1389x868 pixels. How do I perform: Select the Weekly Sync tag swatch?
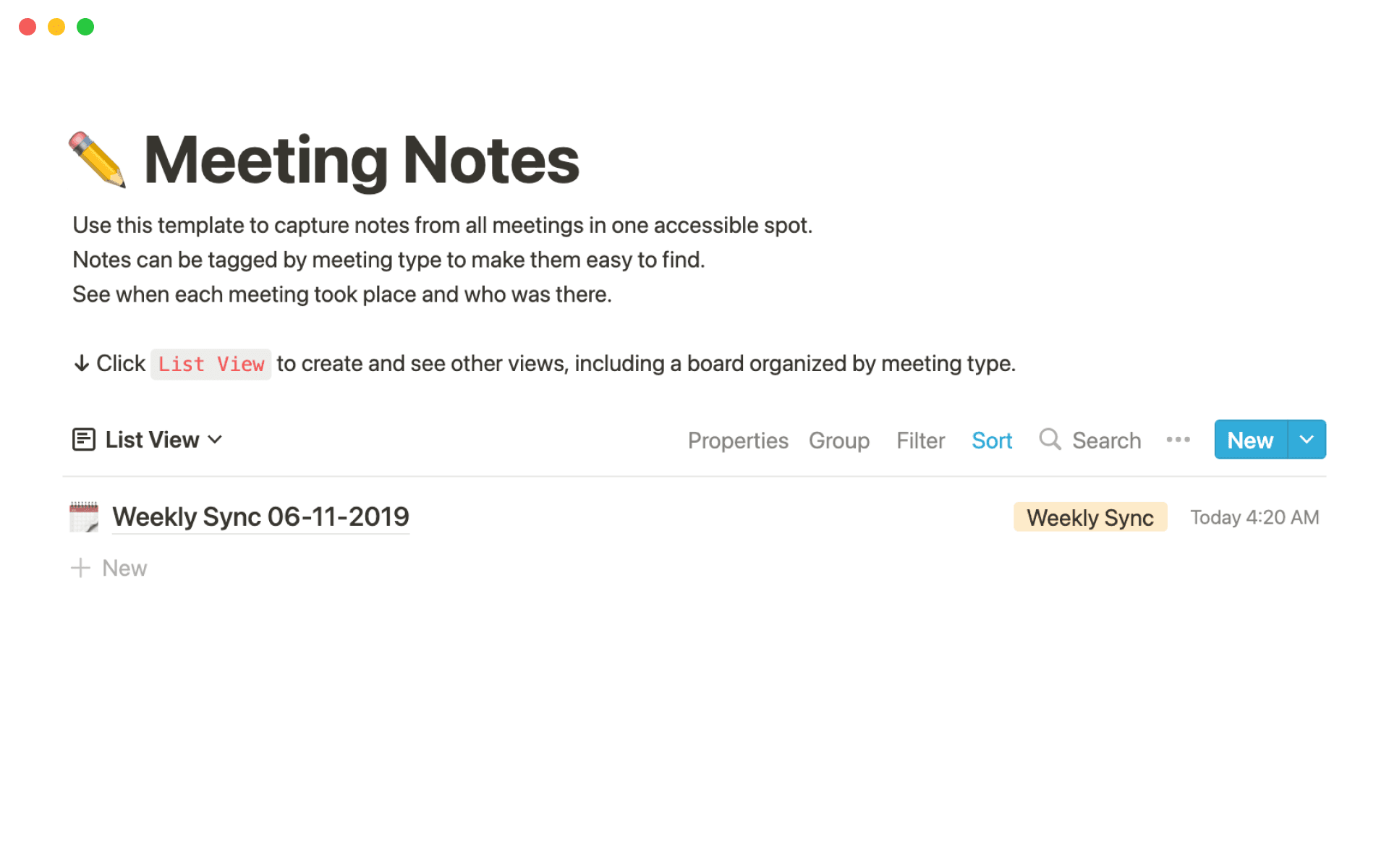pos(1090,516)
